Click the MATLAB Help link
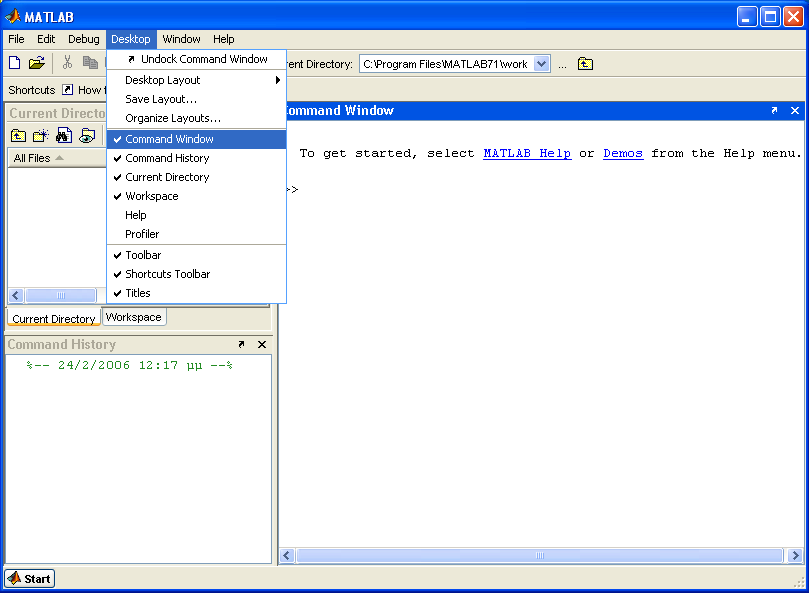Image resolution: width=809 pixels, height=593 pixels. [527, 153]
